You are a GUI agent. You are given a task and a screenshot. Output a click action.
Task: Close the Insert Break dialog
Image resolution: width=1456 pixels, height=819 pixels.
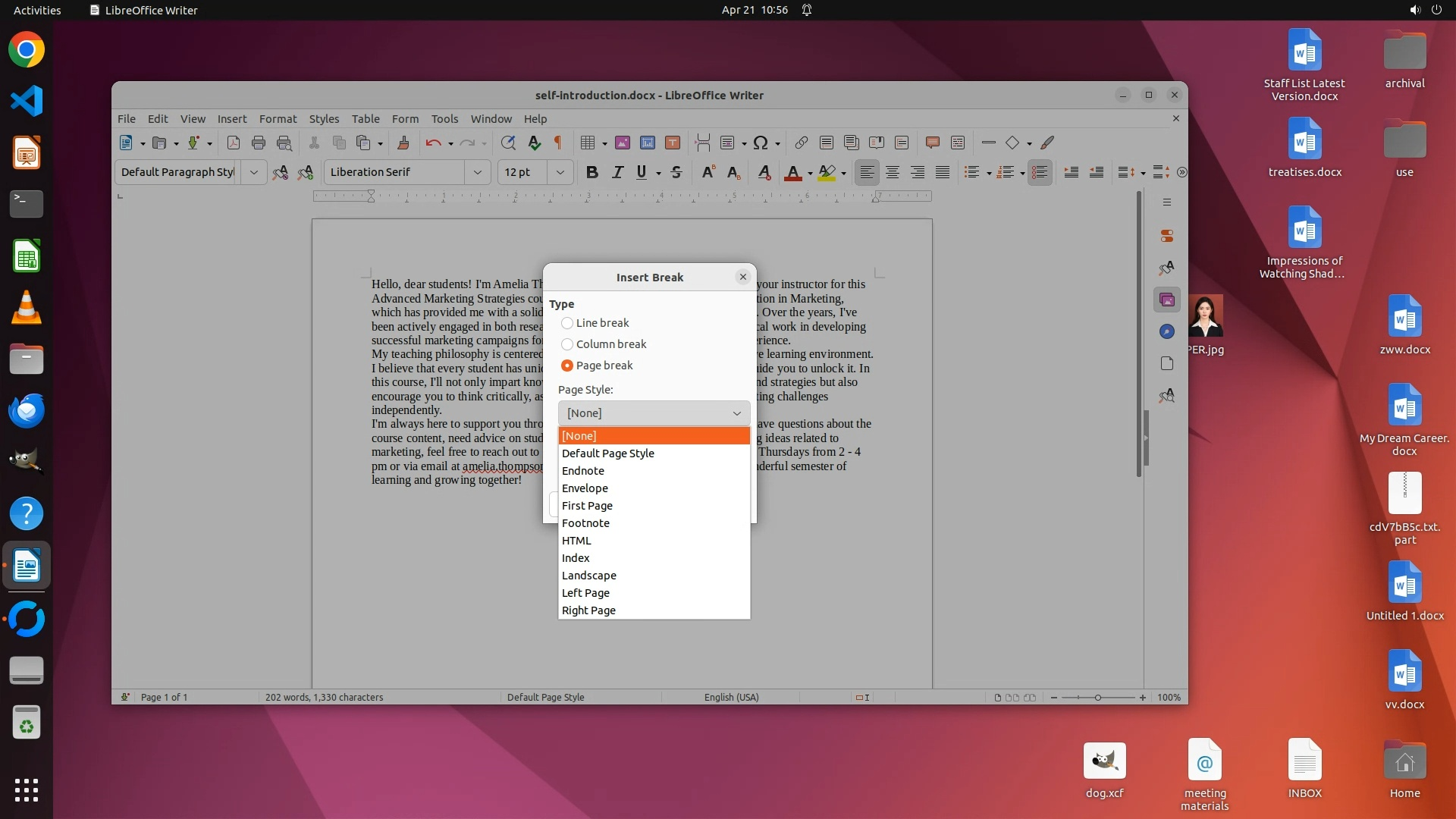(743, 277)
